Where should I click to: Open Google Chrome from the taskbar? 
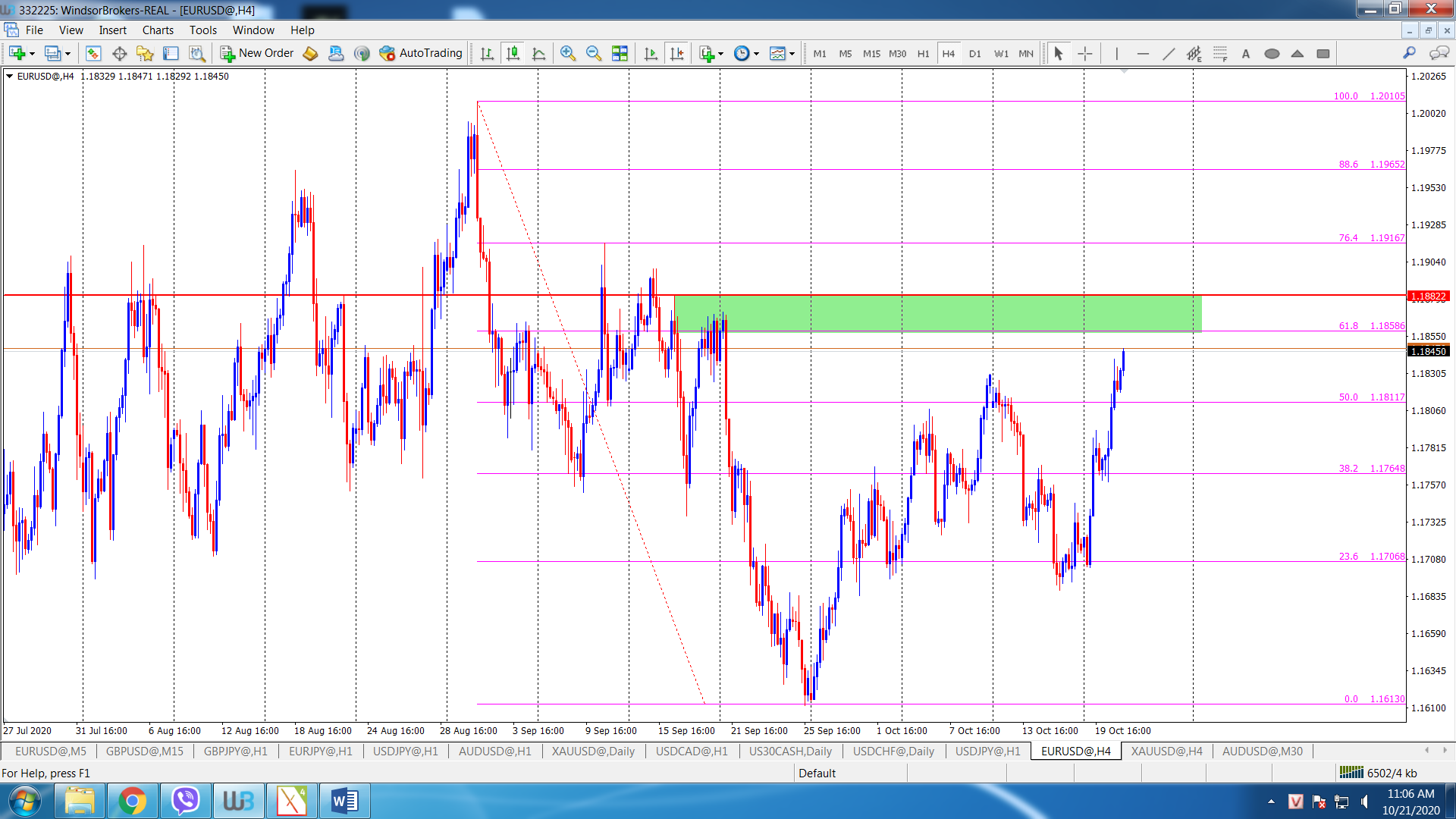pos(132,801)
